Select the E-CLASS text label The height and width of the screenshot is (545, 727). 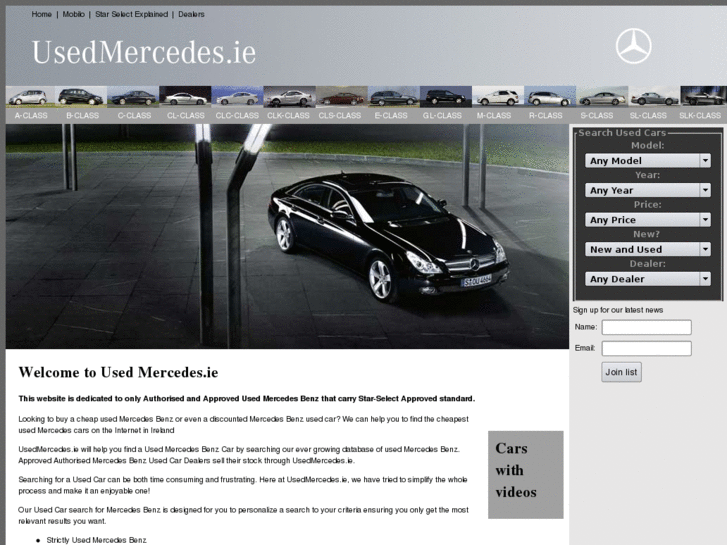tap(391, 115)
